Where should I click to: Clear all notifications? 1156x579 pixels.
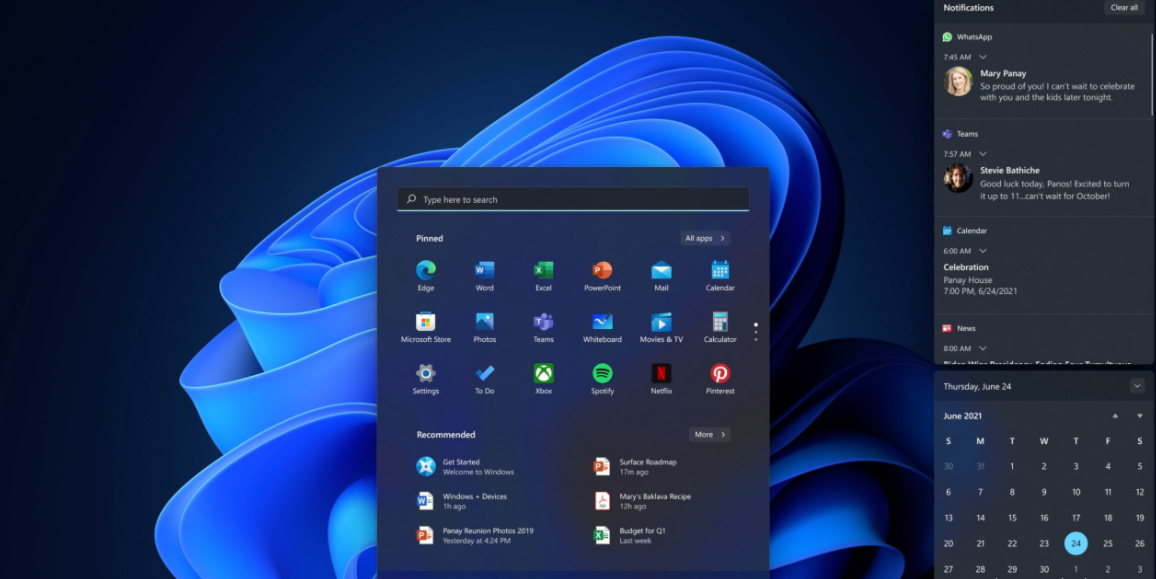[1124, 8]
